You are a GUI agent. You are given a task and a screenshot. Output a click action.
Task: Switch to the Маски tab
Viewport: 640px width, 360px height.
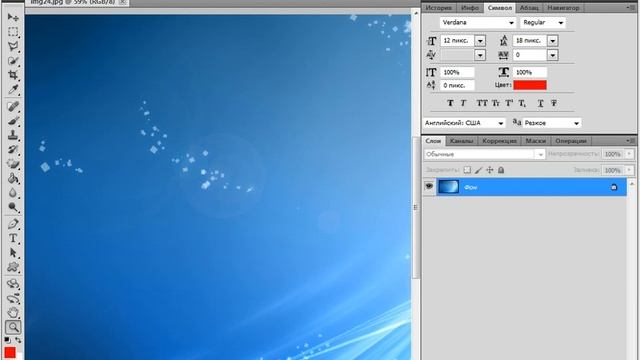(x=536, y=141)
